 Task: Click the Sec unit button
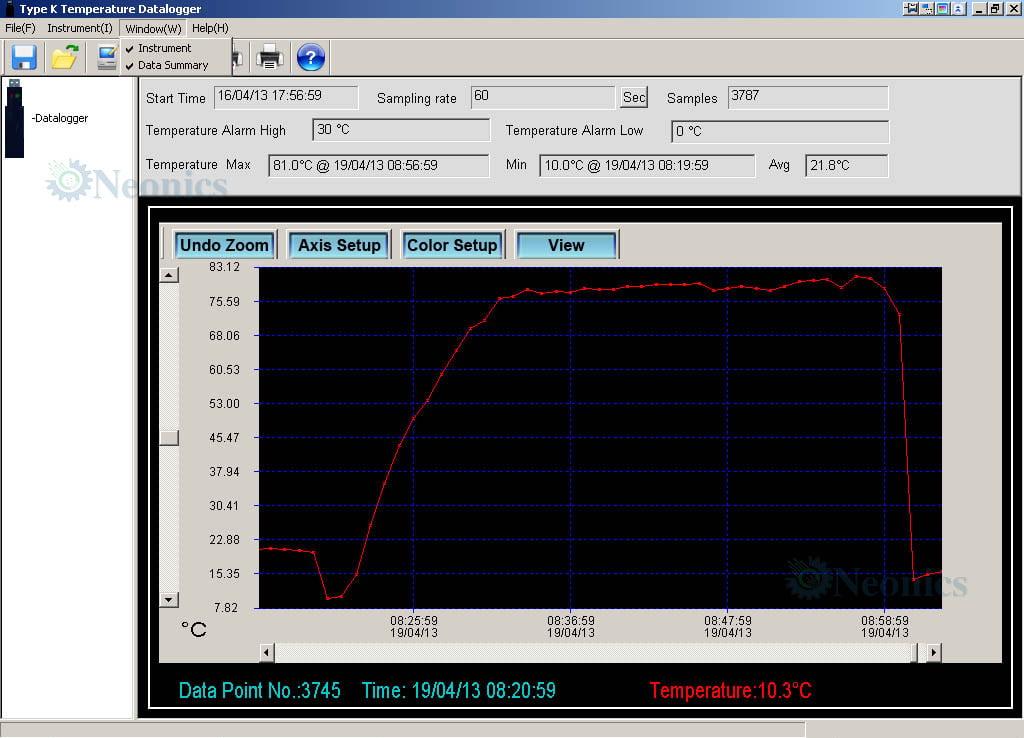pos(633,97)
